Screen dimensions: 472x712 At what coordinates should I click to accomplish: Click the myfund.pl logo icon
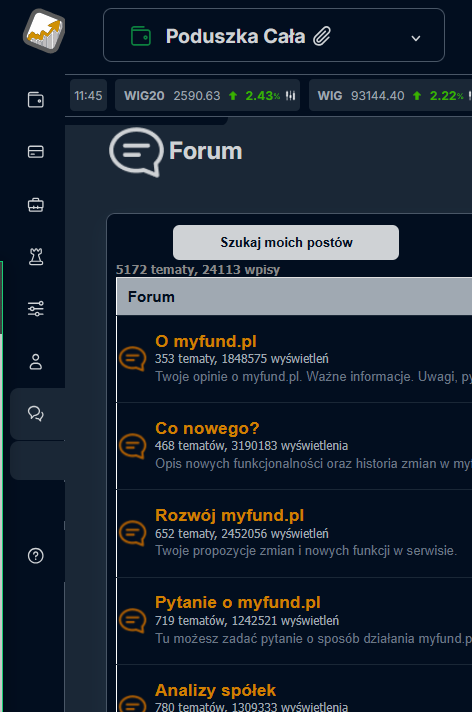(44, 31)
